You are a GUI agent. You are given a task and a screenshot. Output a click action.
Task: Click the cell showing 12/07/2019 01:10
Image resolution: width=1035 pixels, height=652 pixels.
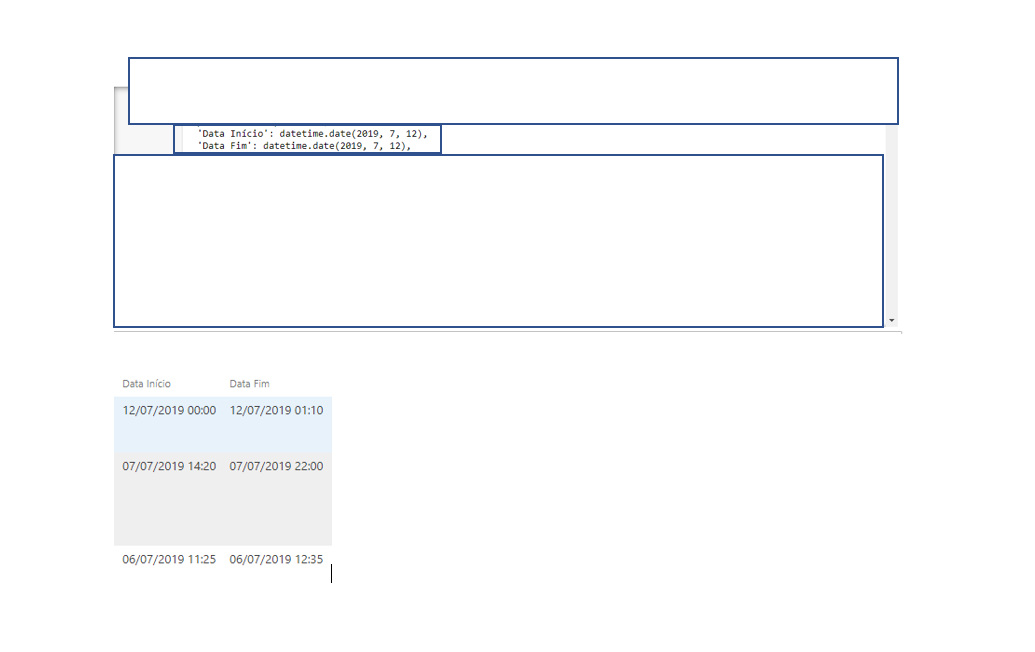[x=278, y=410]
